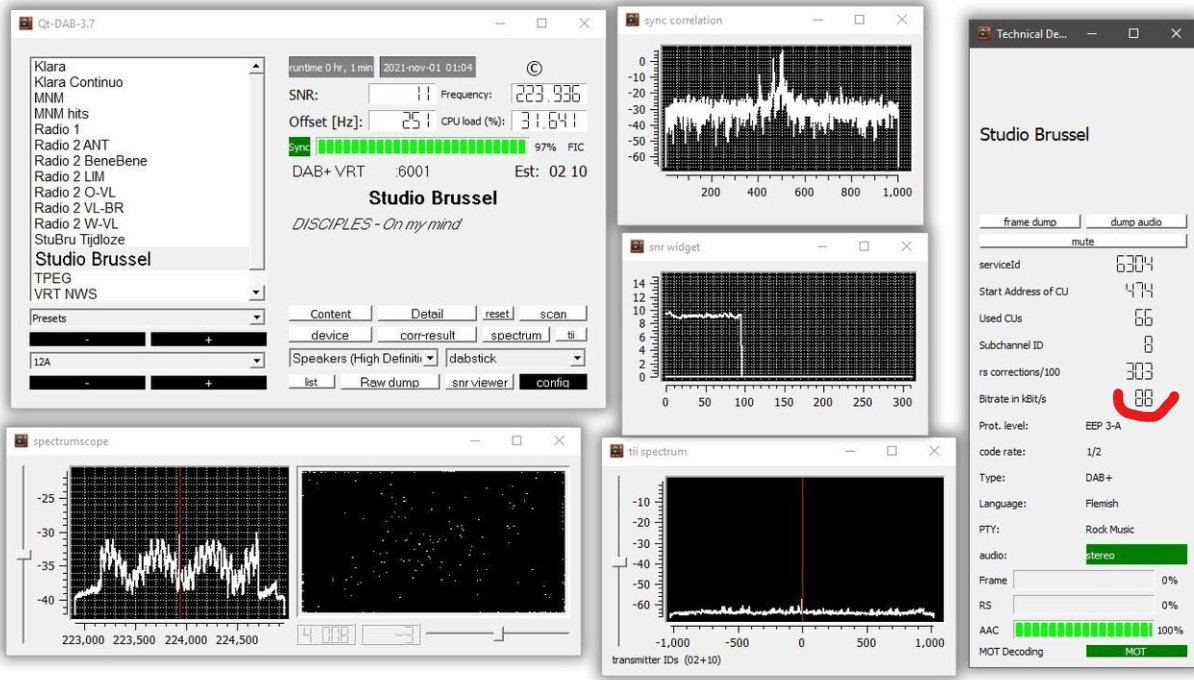Screen dimensions: 1194x680
Task: Click the dump audio button
Action: pos(1135,222)
